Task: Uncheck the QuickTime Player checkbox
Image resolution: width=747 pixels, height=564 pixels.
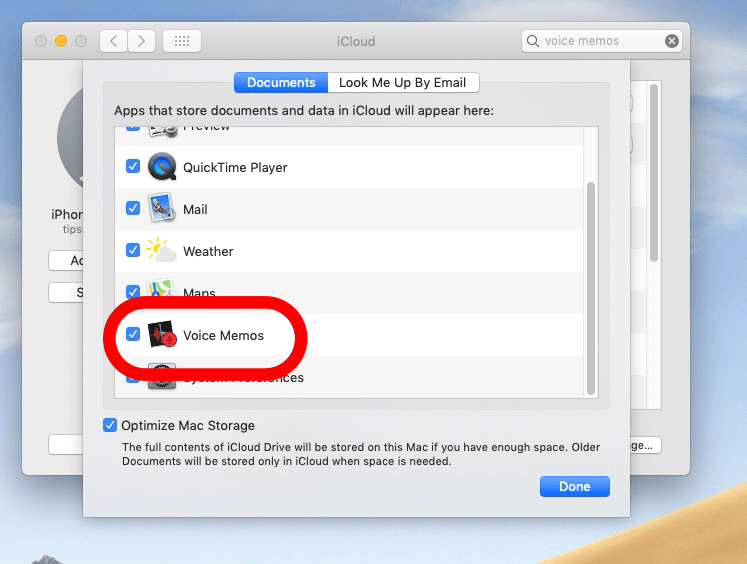Action: 133,166
